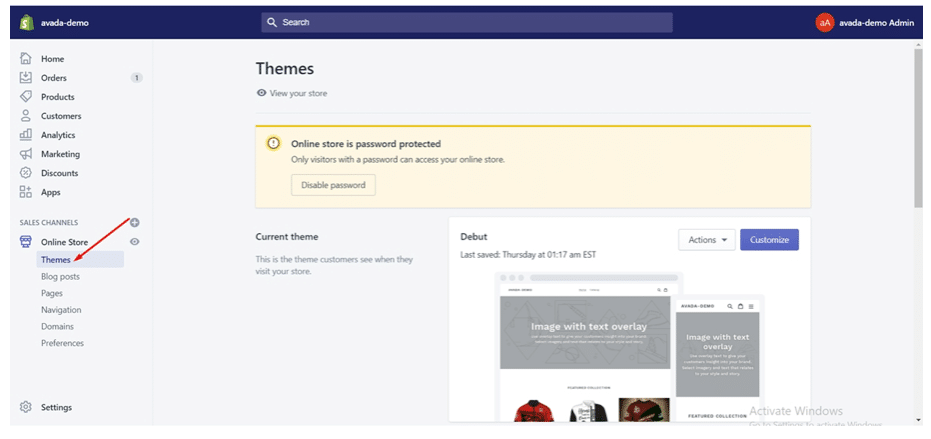
Task: Click the Current theme label
Action: pos(287,236)
